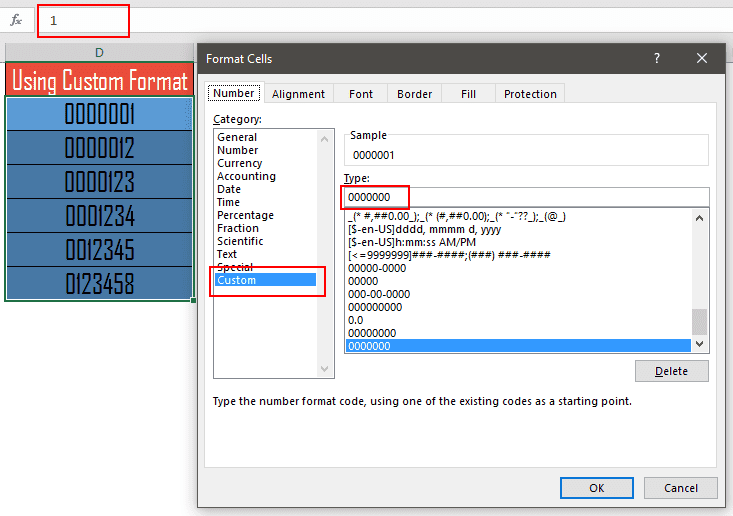
Task: Confirm with the OK button
Action: coord(596,488)
